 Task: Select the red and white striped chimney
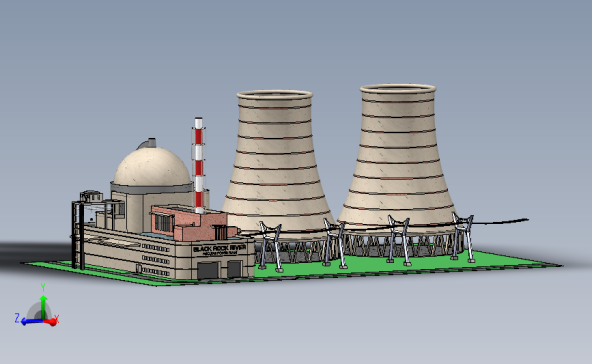tap(199, 165)
